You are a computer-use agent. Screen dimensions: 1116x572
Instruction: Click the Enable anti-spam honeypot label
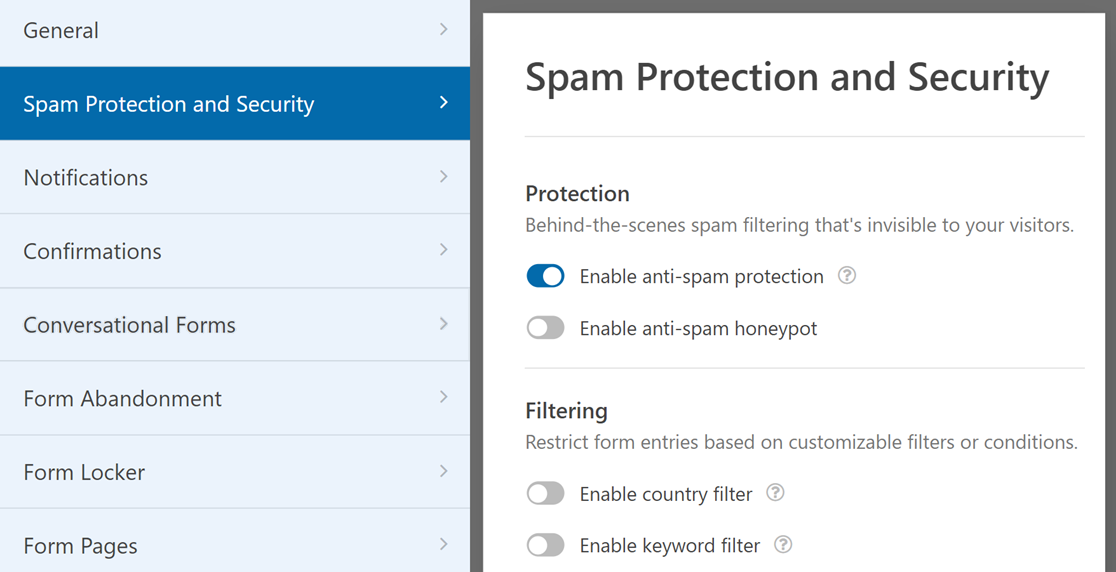pyautogui.click(x=698, y=329)
